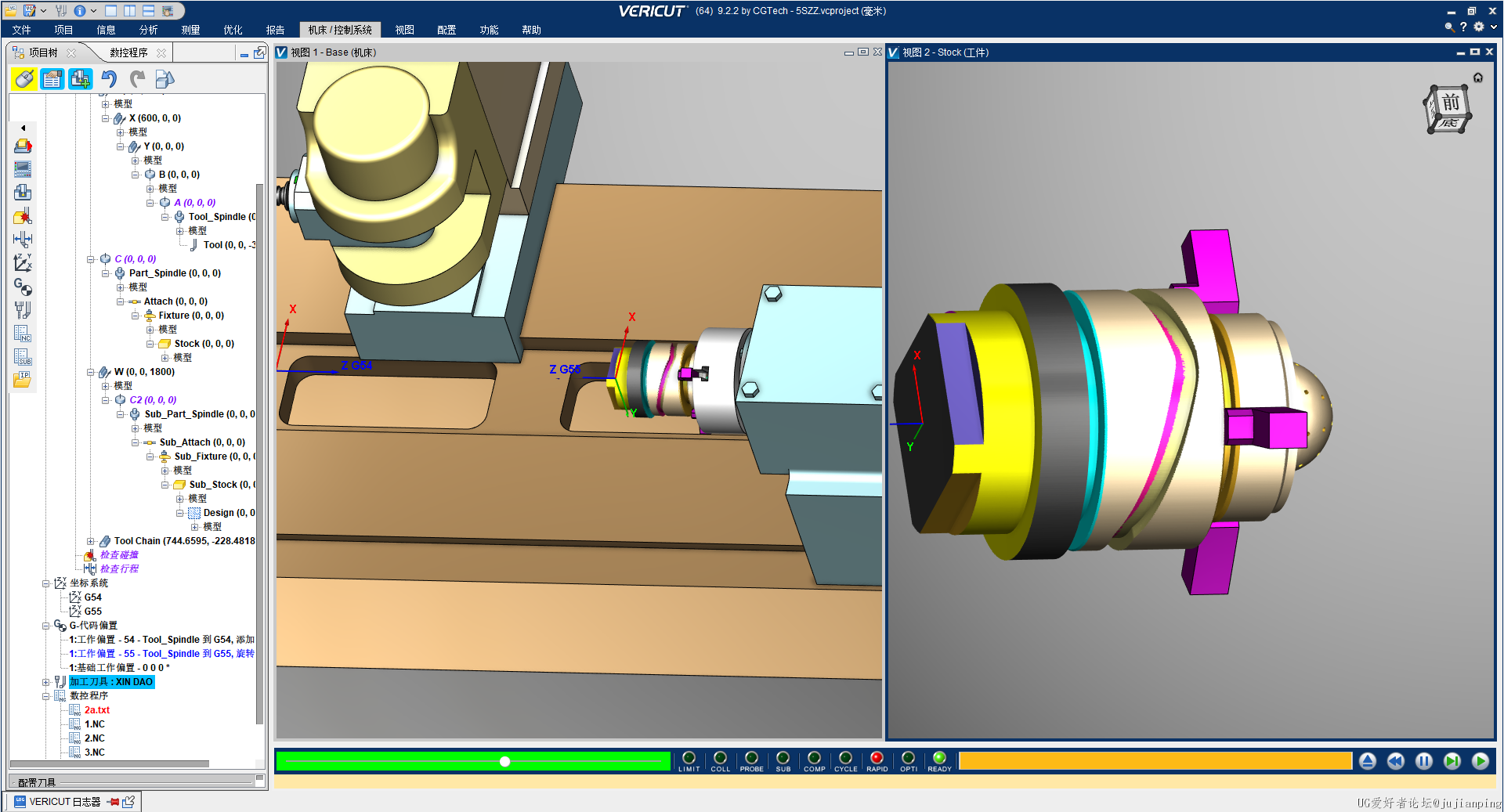Toggle the READY status light
The height and width of the screenshot is (812, 1504).
click(939, 758)
